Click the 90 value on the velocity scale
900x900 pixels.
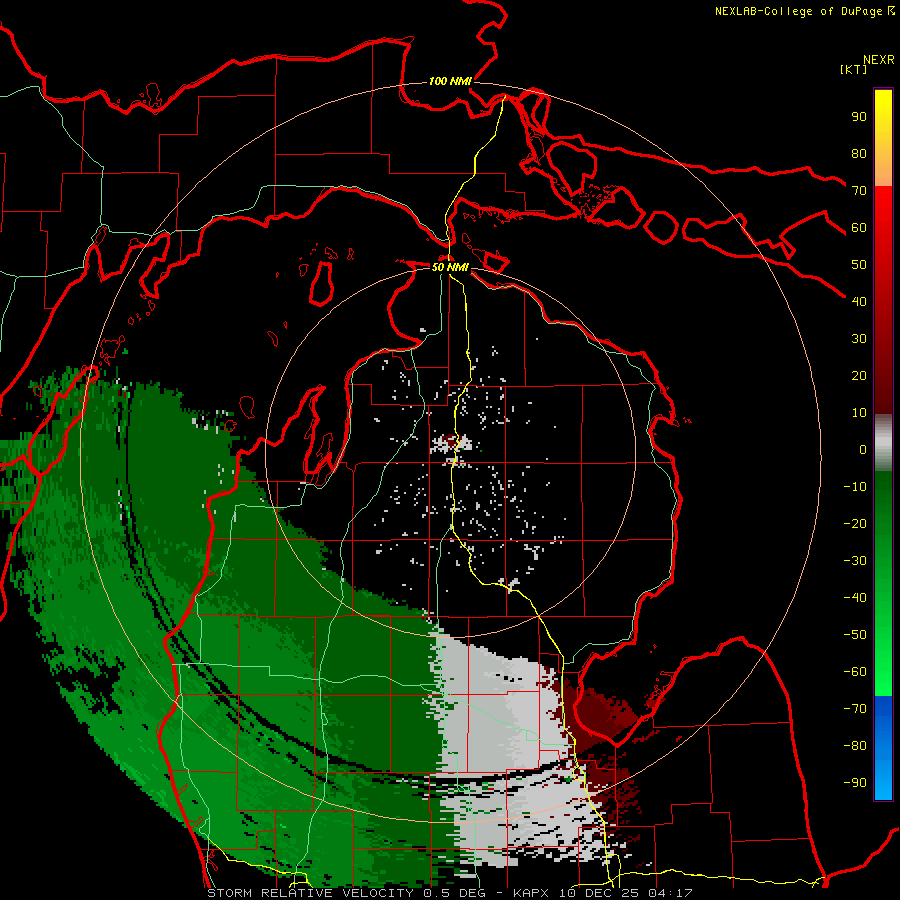coord(859,117)
